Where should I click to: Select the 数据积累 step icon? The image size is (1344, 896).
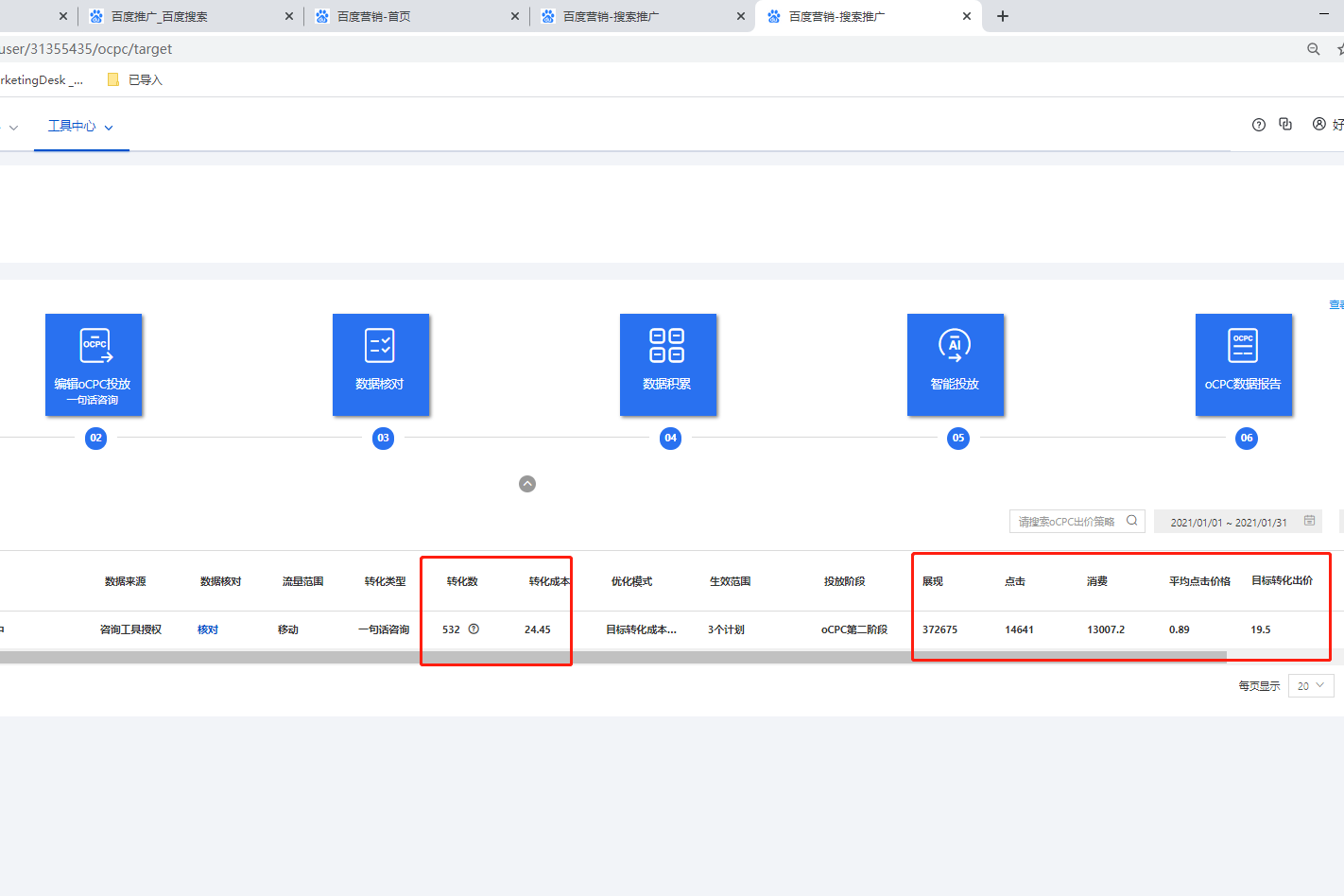(667, 364)
